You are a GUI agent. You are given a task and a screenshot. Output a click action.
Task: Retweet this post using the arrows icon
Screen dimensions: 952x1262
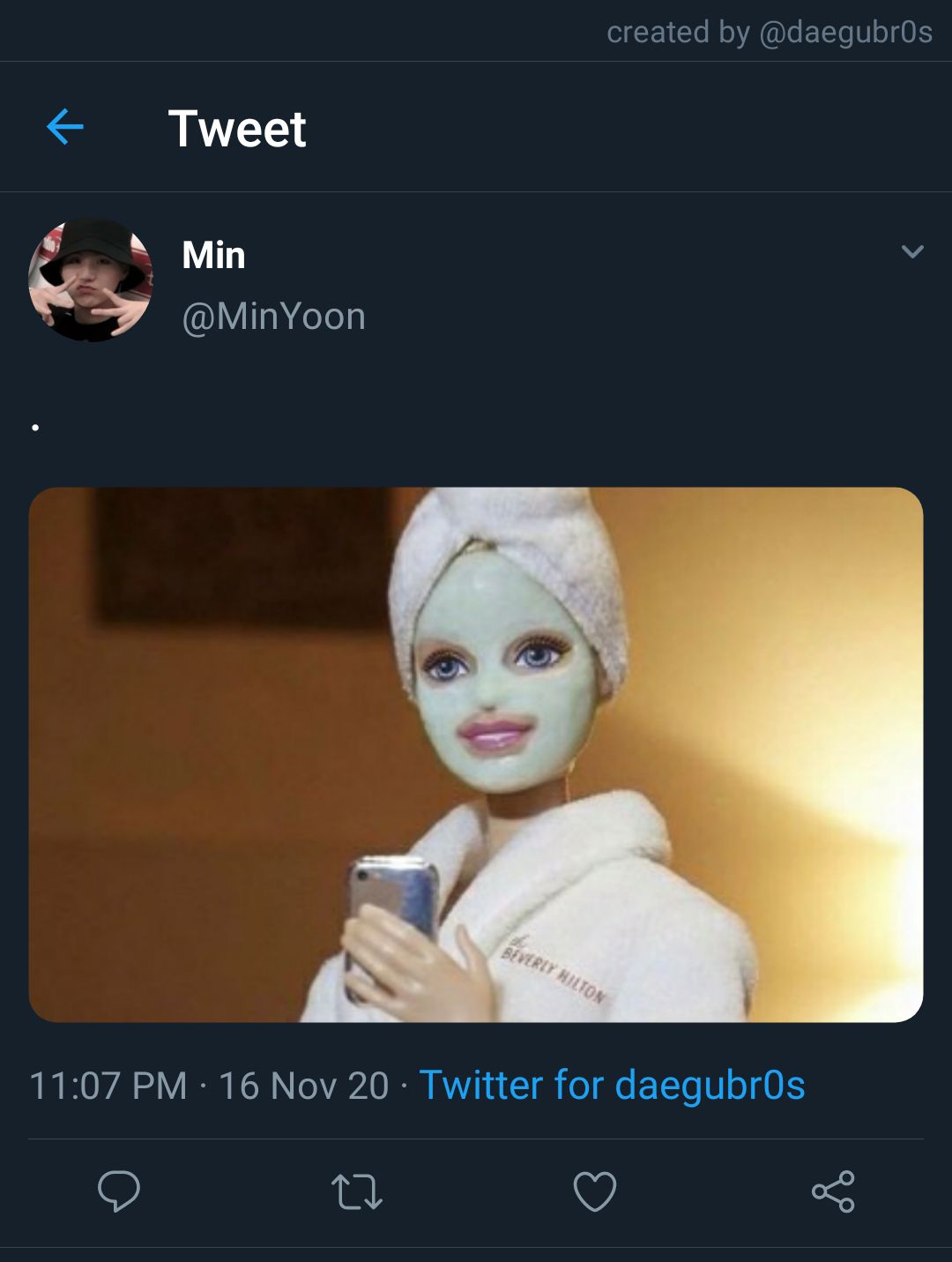pyautogui.click(x=356, y=1191)
